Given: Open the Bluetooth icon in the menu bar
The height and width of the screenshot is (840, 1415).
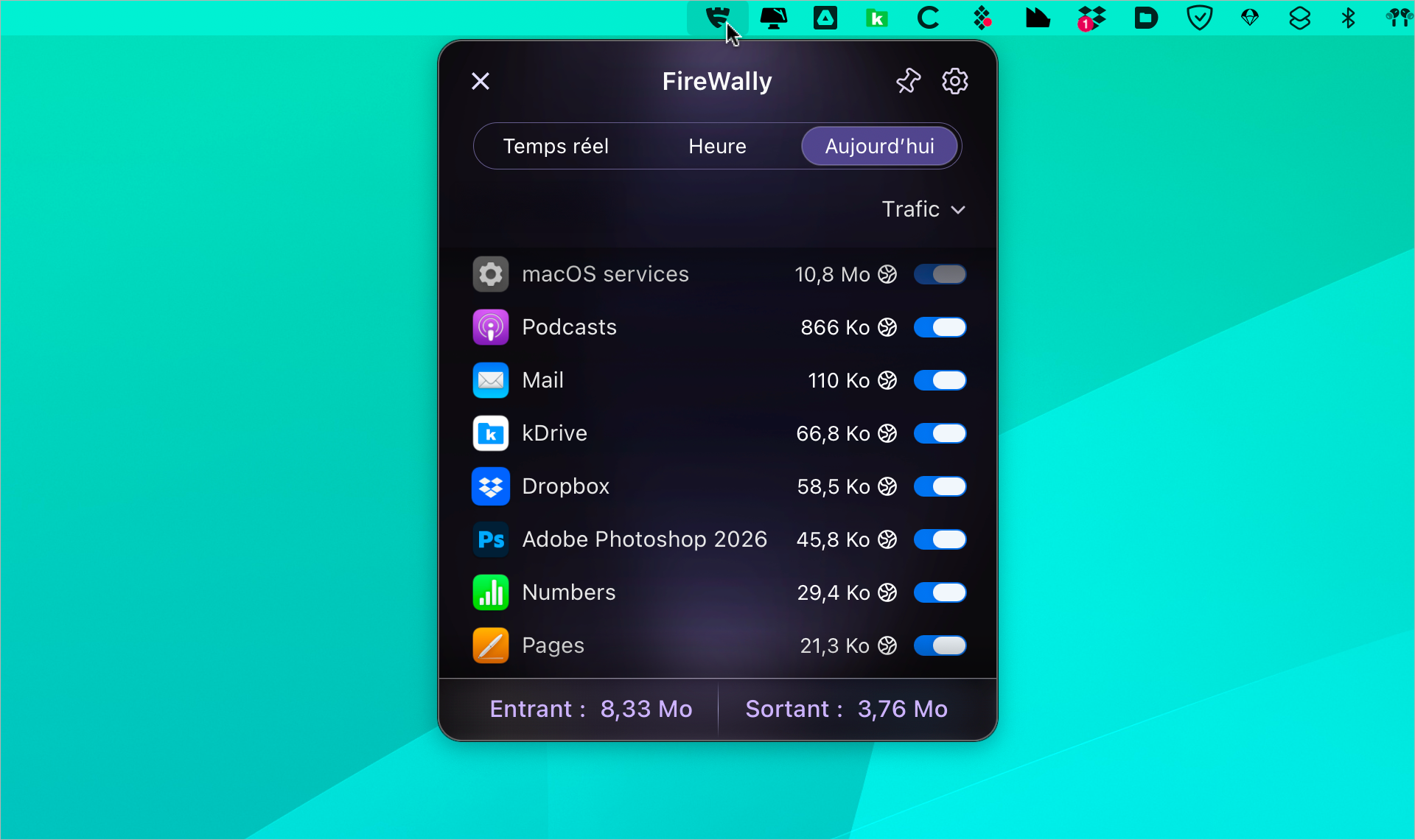Looking at the screenshot, I should coord(1349,18).
